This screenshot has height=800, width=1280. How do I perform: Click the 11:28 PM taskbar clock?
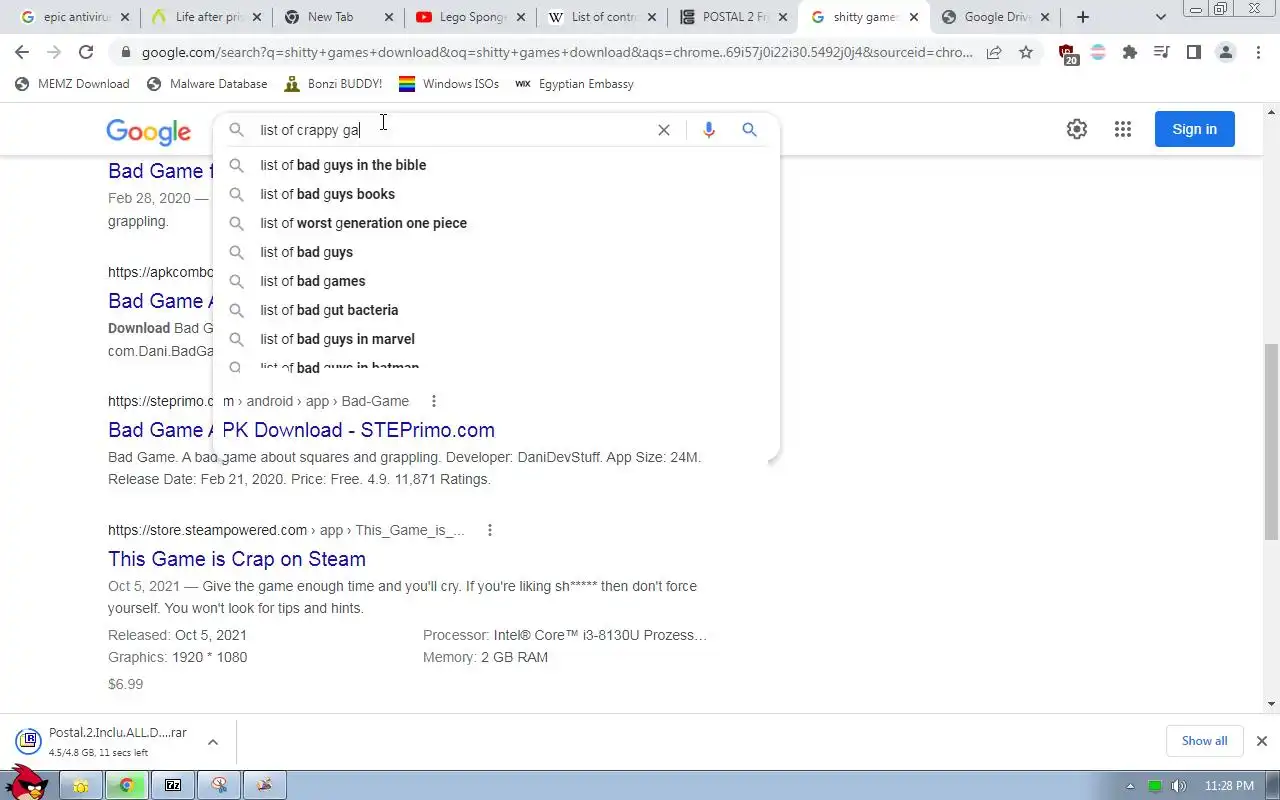tap(1229, 786)
